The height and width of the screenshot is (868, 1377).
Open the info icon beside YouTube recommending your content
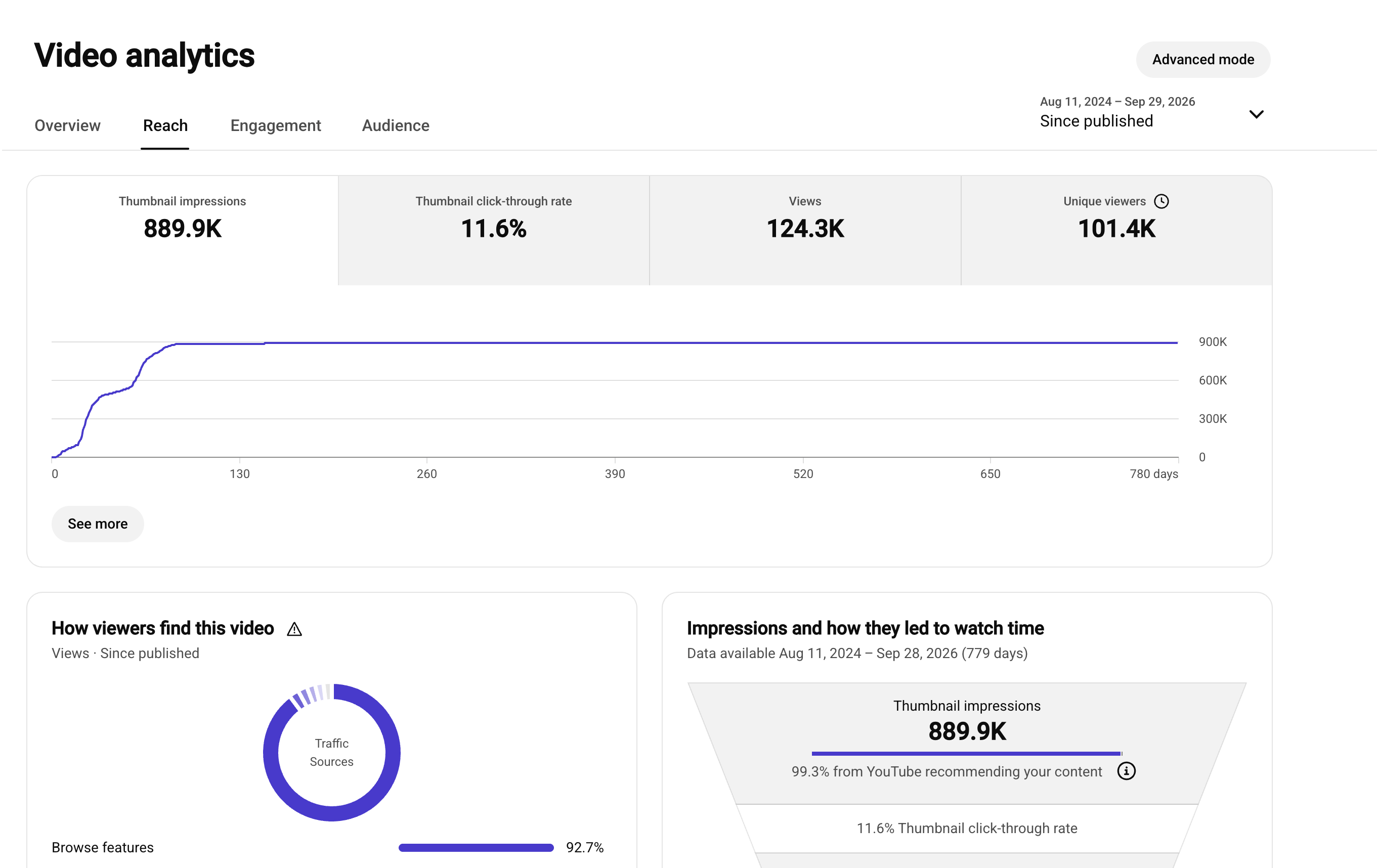tap(1126, 771)
